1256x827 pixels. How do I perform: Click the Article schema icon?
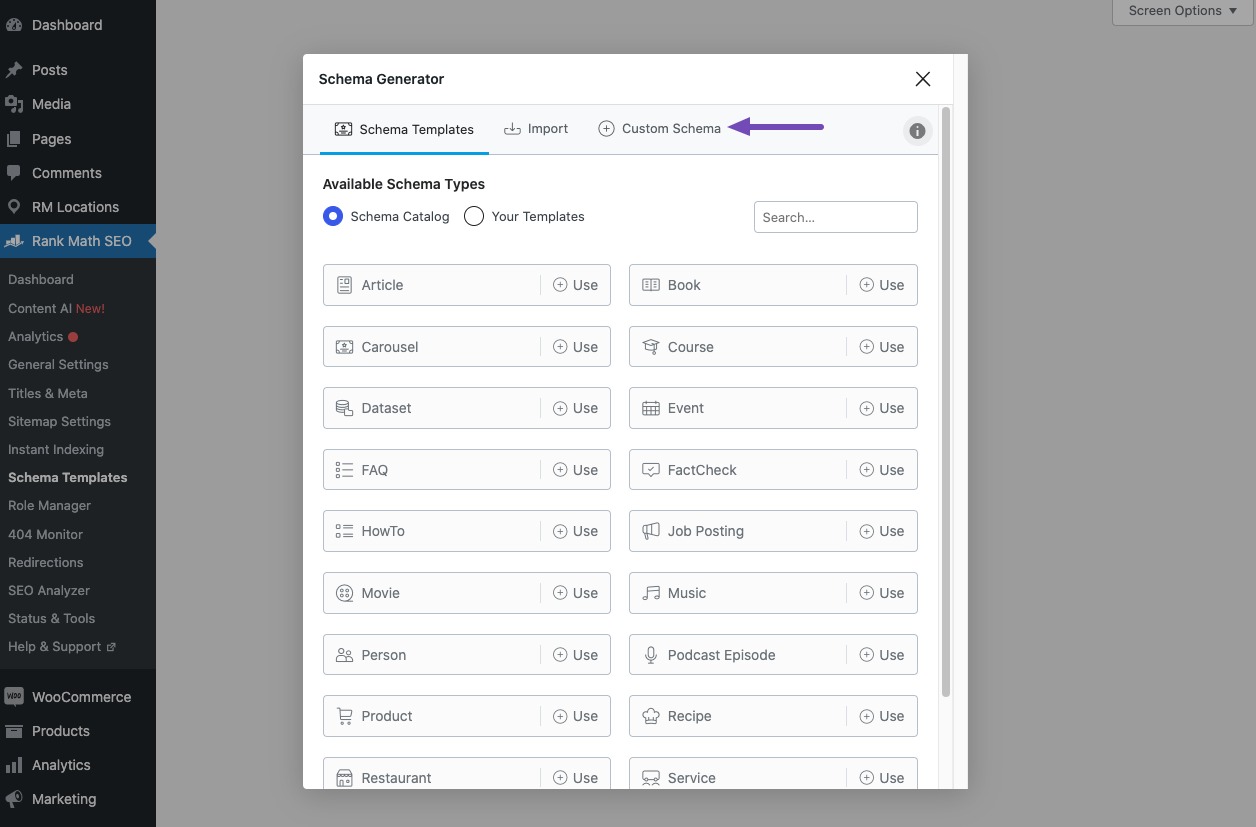pyautogui.click(x=344, y=285)
